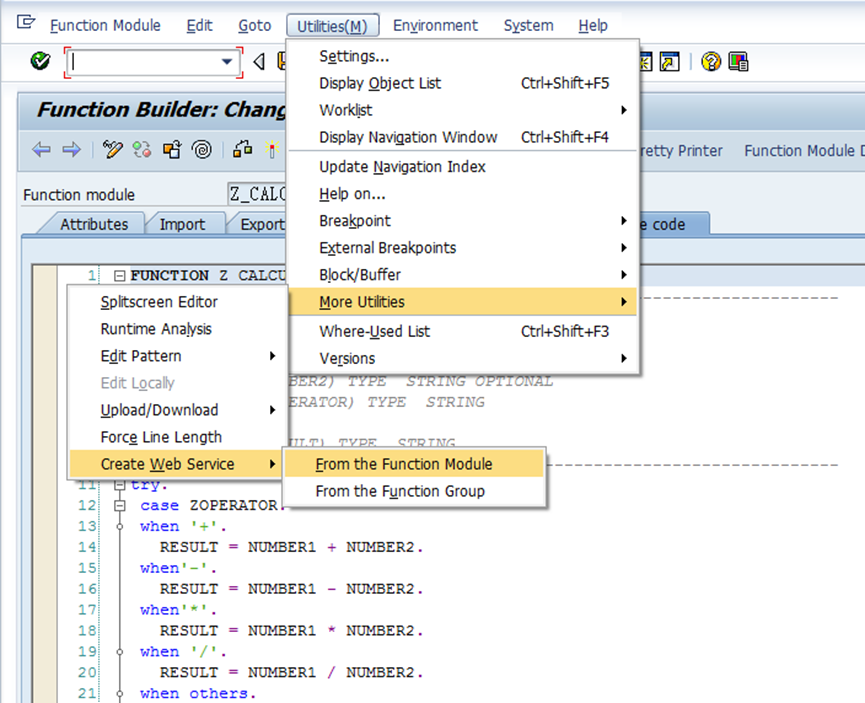Screen dimensions: 865x703
Task: Click line 14 RESULT = NUMBER1 + NUMBER2
Action: pyautogui.click(x=291, y=547)
